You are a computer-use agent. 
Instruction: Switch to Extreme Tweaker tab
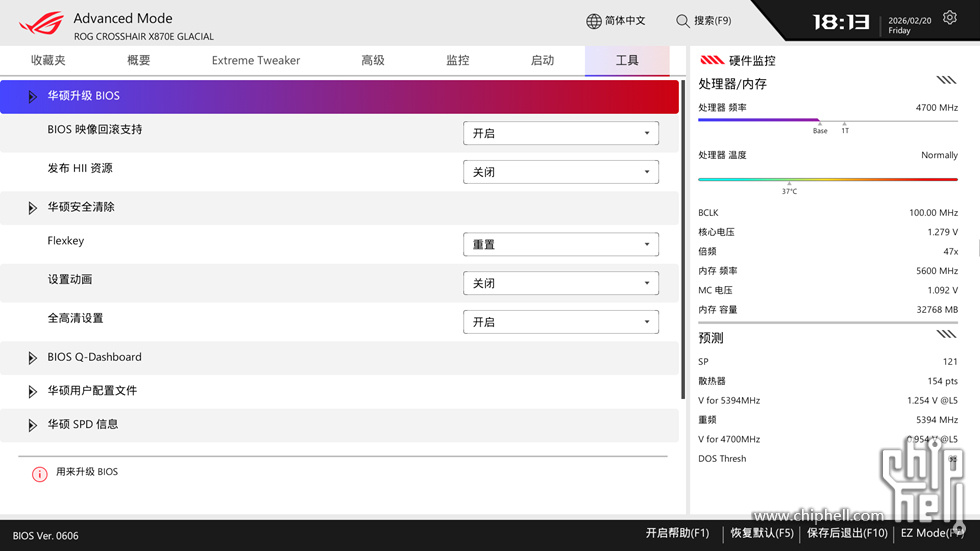pos(255,60)
